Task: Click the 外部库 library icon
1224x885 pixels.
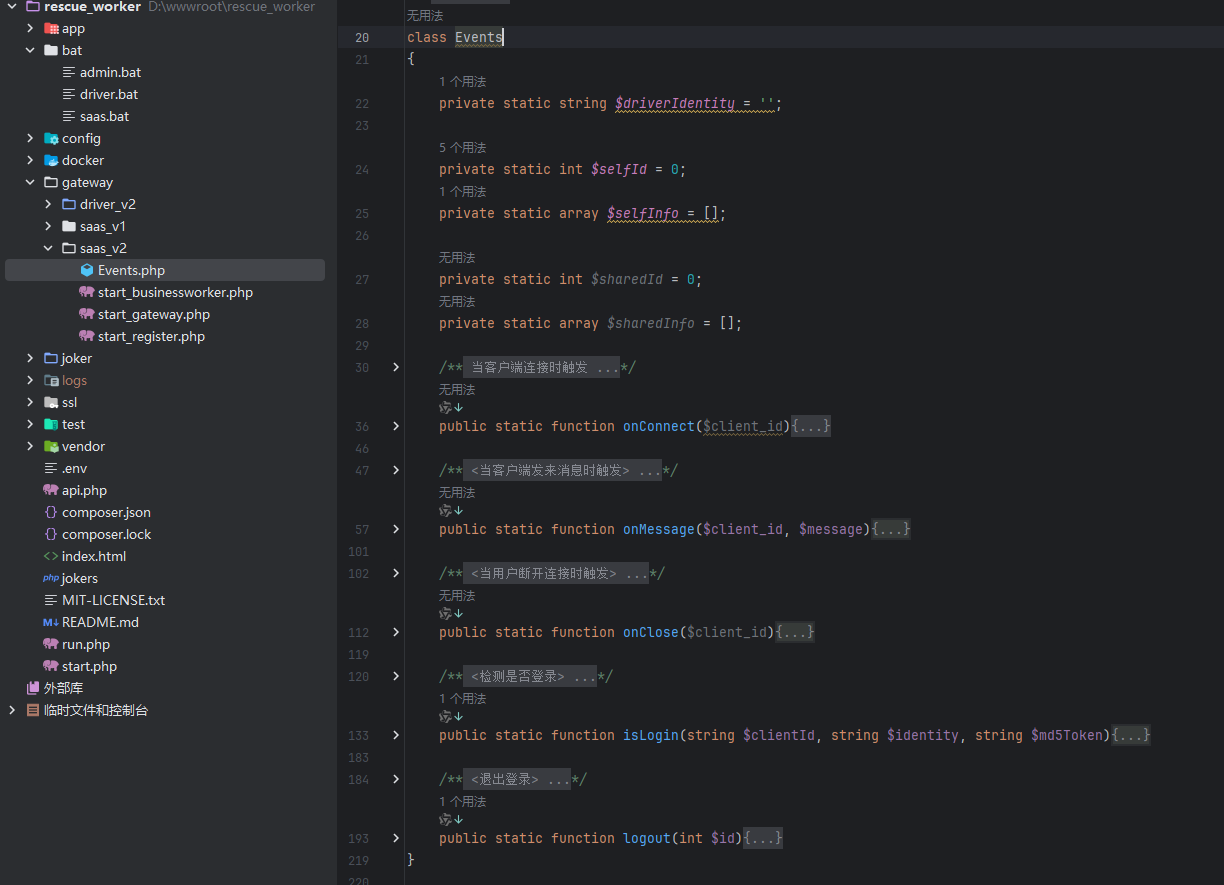Action: tap(33, 689)
